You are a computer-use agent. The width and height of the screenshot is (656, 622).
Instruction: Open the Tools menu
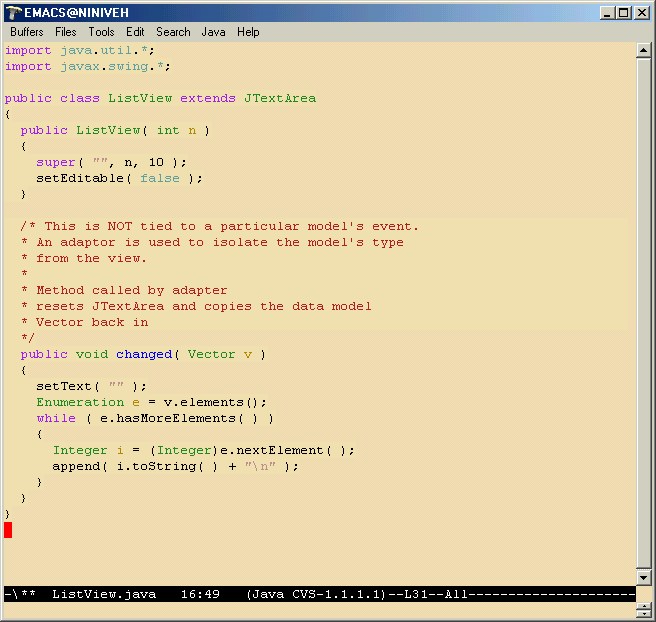[x=101, y=32]
